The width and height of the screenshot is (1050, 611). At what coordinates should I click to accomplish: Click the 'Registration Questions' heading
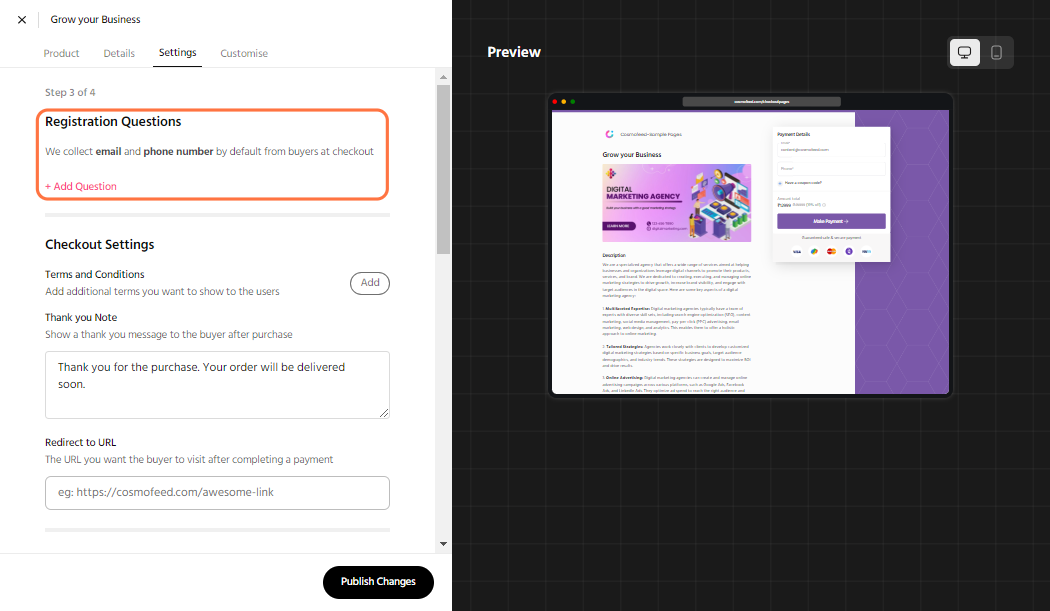pos(113,121)
